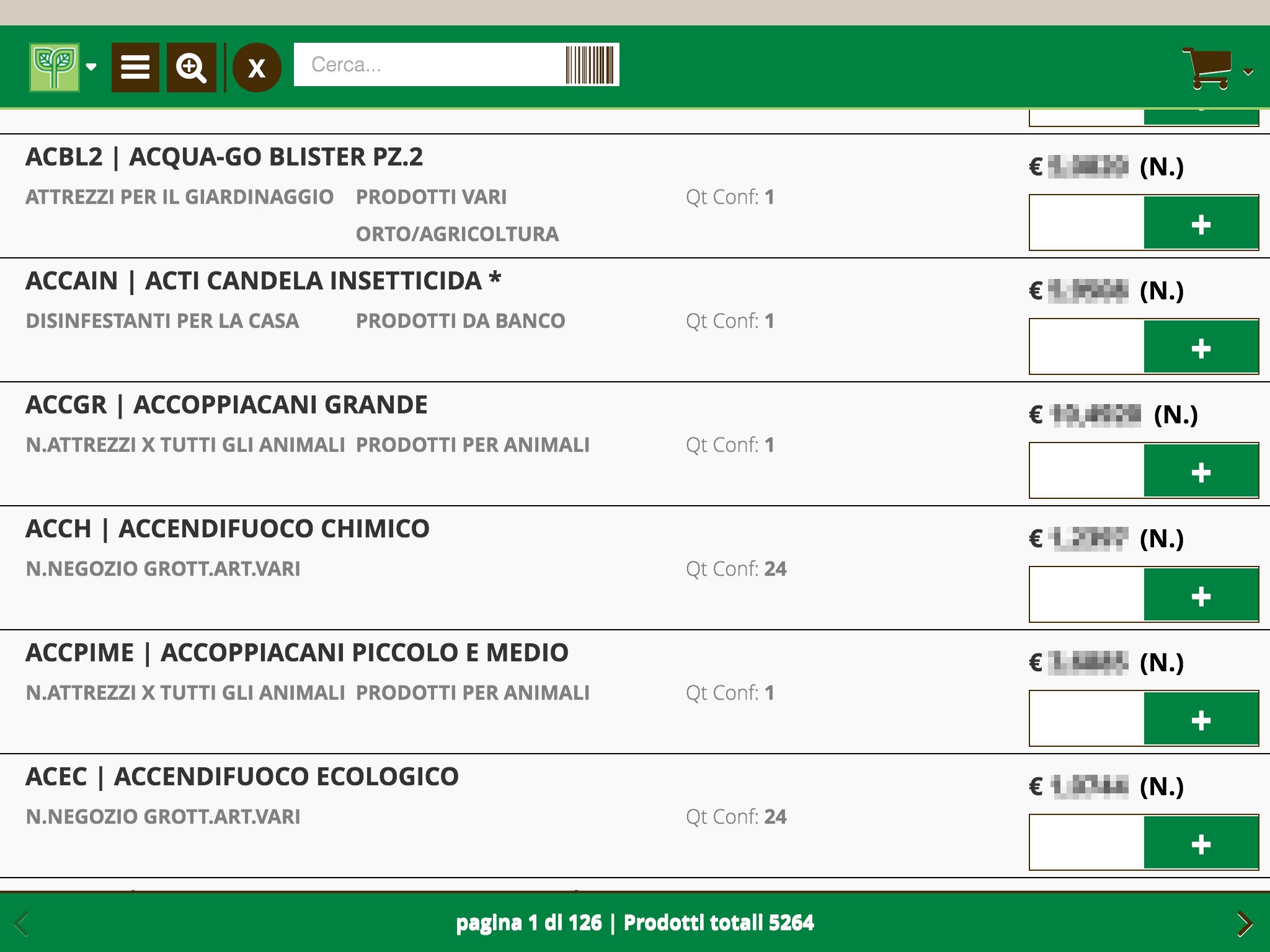Select N.NEGOZIO GROTT.ART.VARI under ACCENDIFUOCO ECOLOGICO

163,817
